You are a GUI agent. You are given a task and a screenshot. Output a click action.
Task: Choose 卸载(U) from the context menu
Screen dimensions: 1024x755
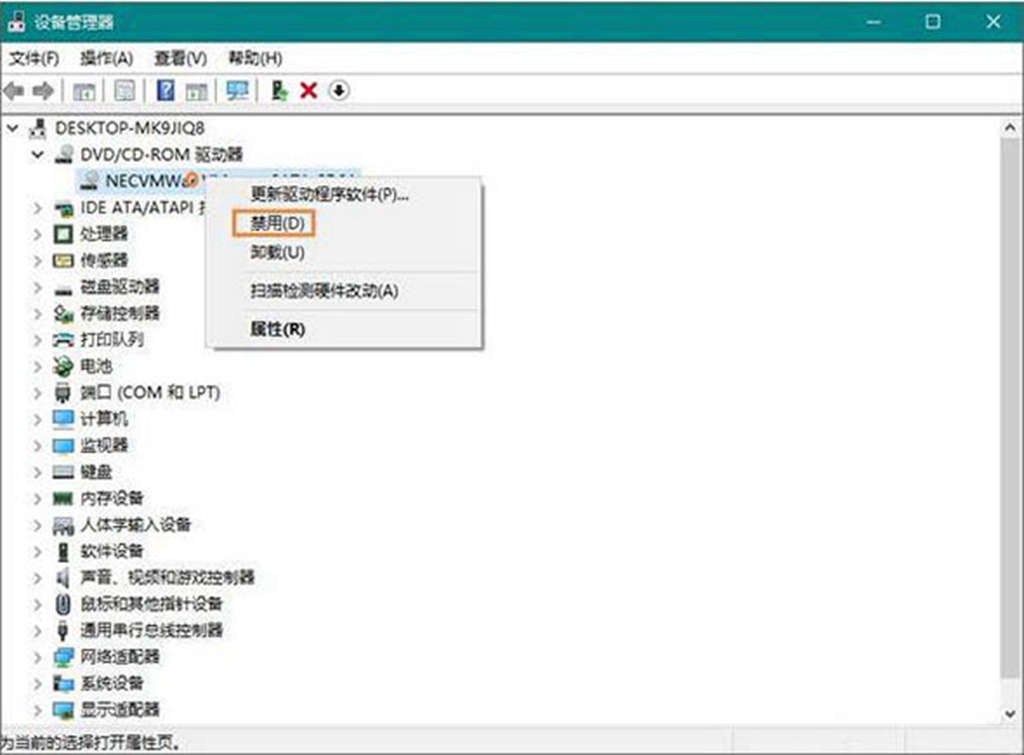277,253
